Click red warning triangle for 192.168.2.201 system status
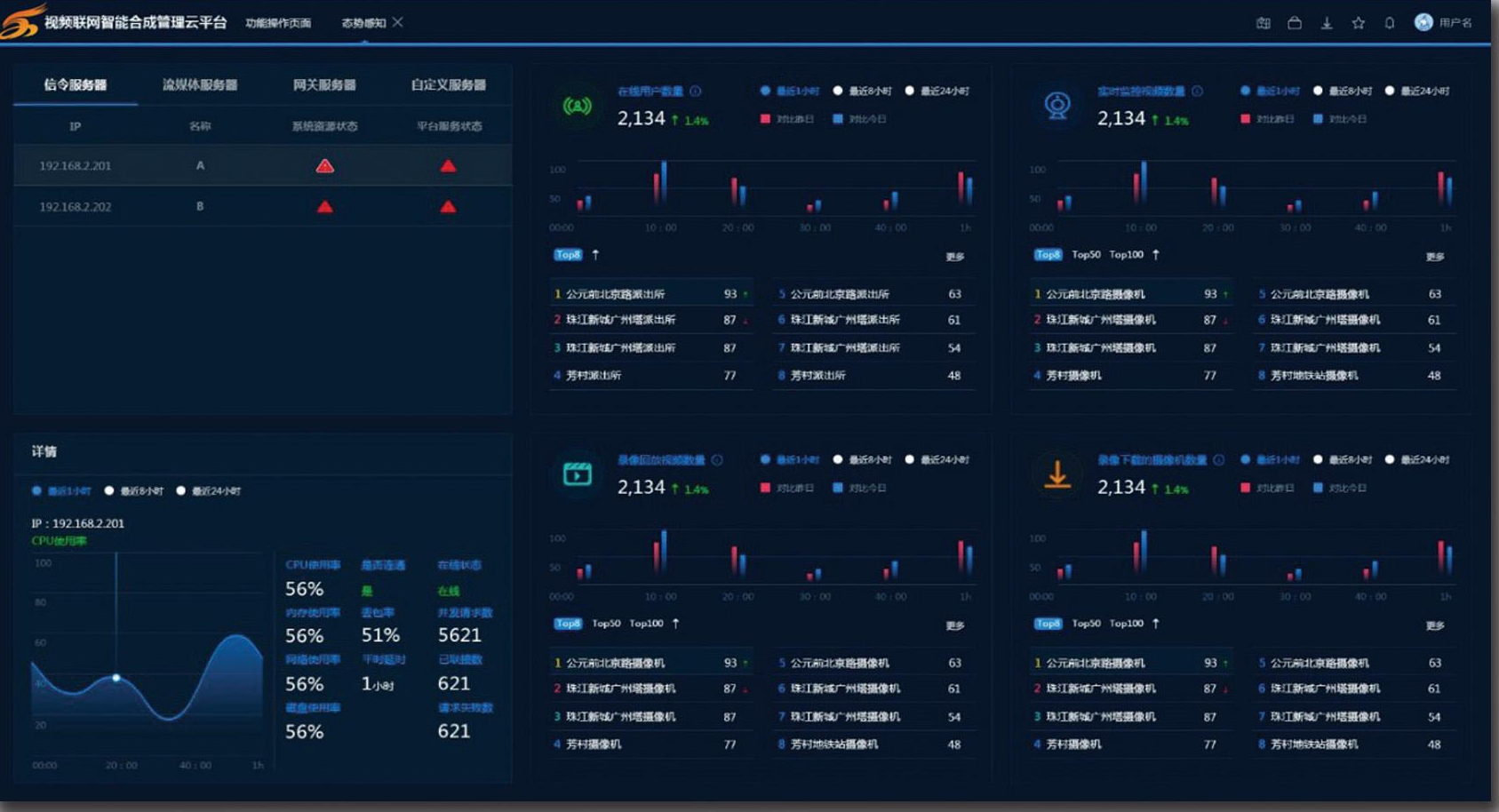 coord(325,166)
